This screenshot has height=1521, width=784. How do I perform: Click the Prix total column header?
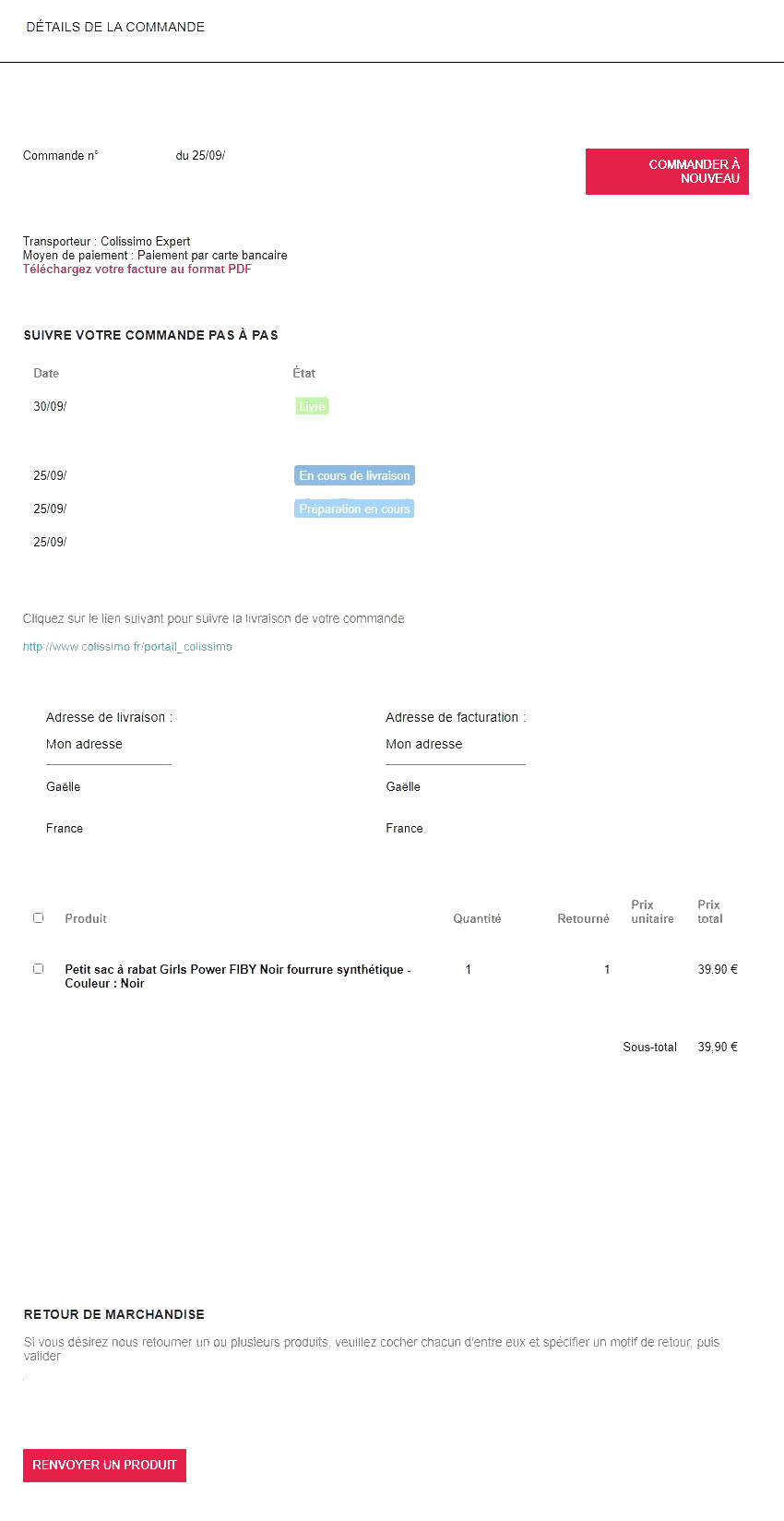pyautogui.click(x=709, y=912)
